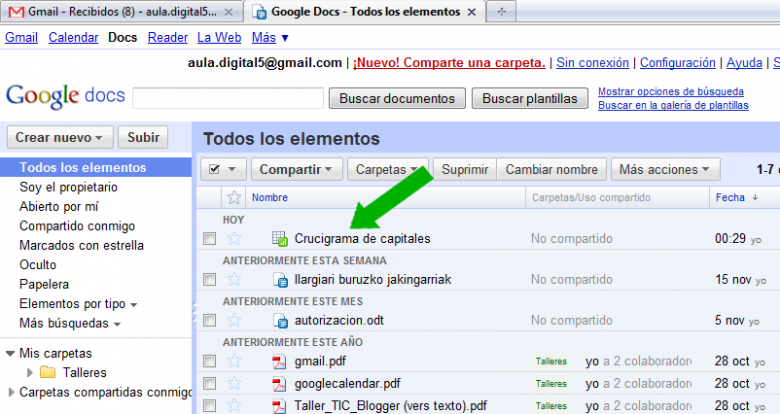
Task: Check the Ilargiari buruzko jakingarriak checkbox
Action: pos(209,280)
